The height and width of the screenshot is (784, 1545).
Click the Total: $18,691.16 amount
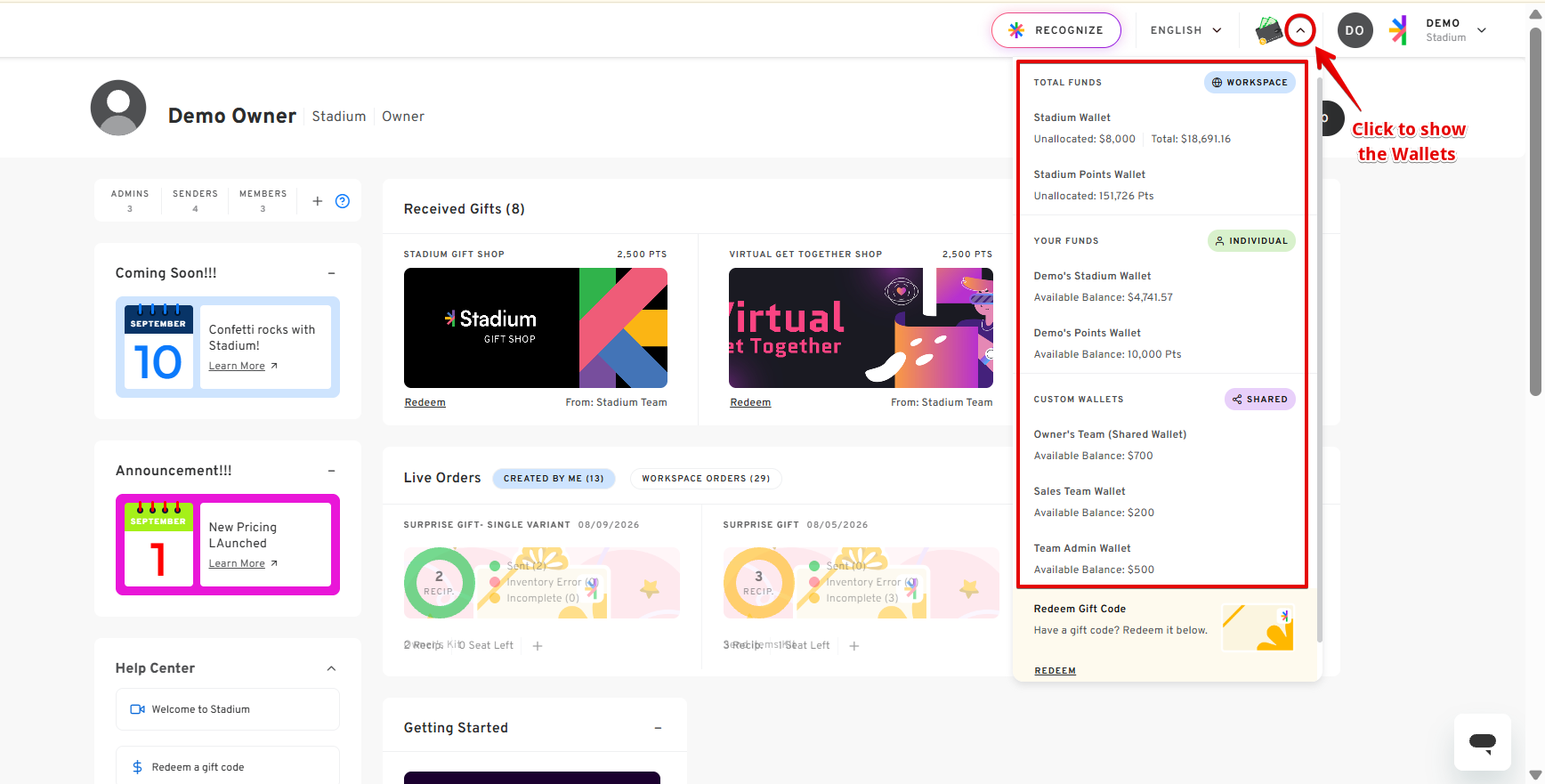click(1191, 139)
